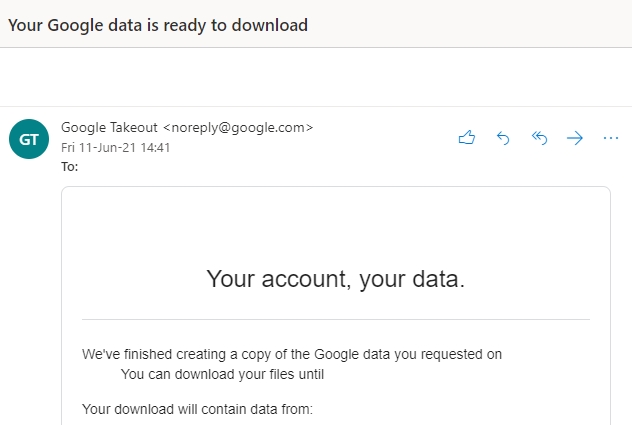This screenshot has height=425, width=632.
Task: Click 'Your download will contain data from:' line
Action: pos(197,409)
